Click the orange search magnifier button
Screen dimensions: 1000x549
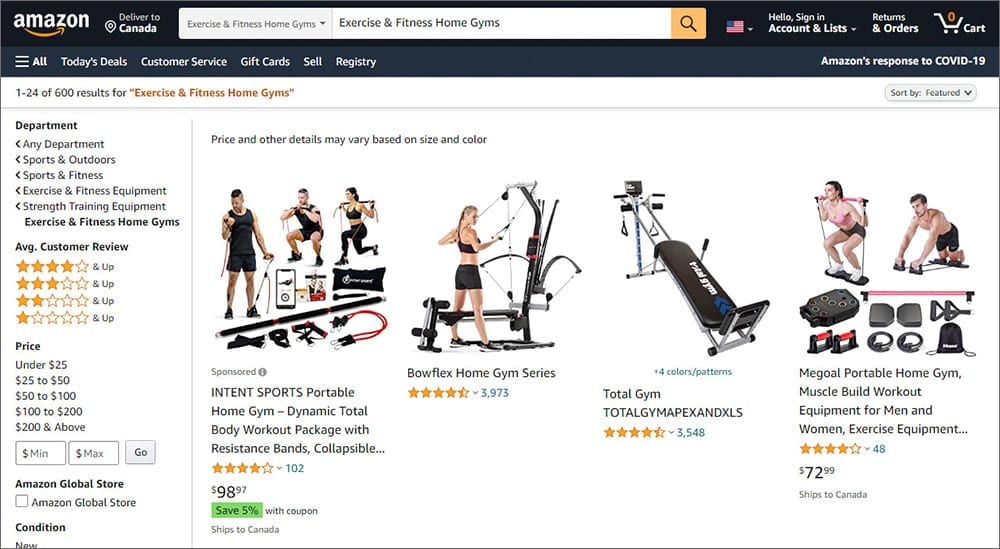[x=688, y=24]
